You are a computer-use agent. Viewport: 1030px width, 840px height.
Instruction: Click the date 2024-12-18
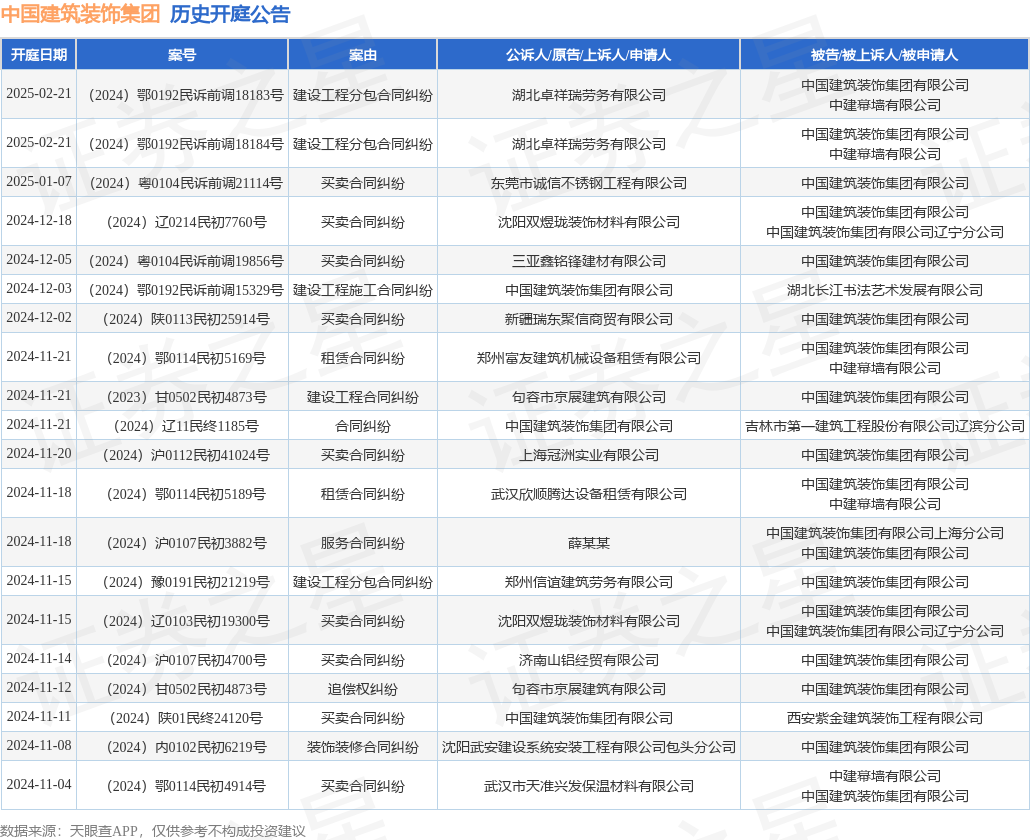coord(39,220)
